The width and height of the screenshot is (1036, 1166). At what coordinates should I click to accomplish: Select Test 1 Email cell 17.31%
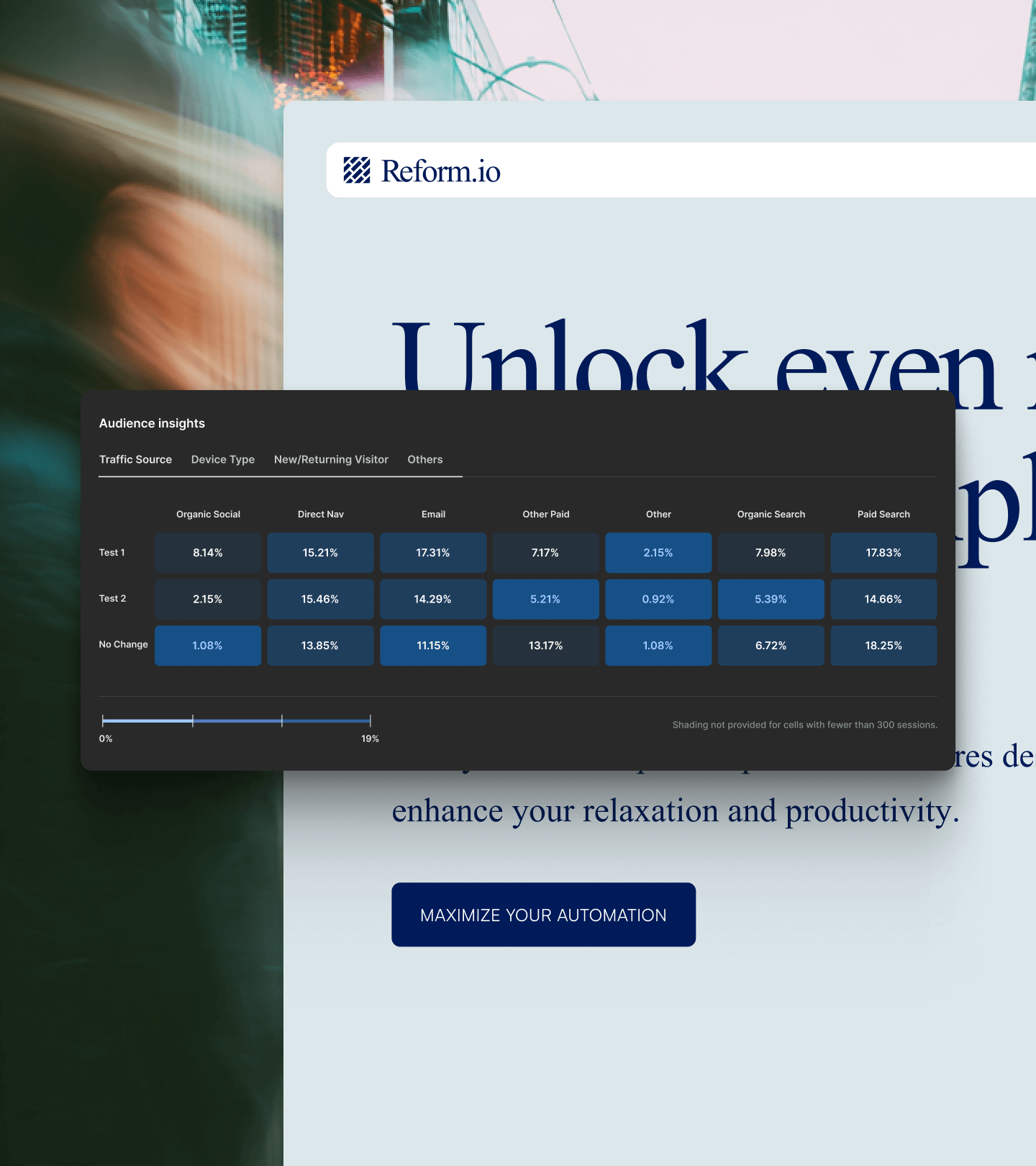click(433, 553)
